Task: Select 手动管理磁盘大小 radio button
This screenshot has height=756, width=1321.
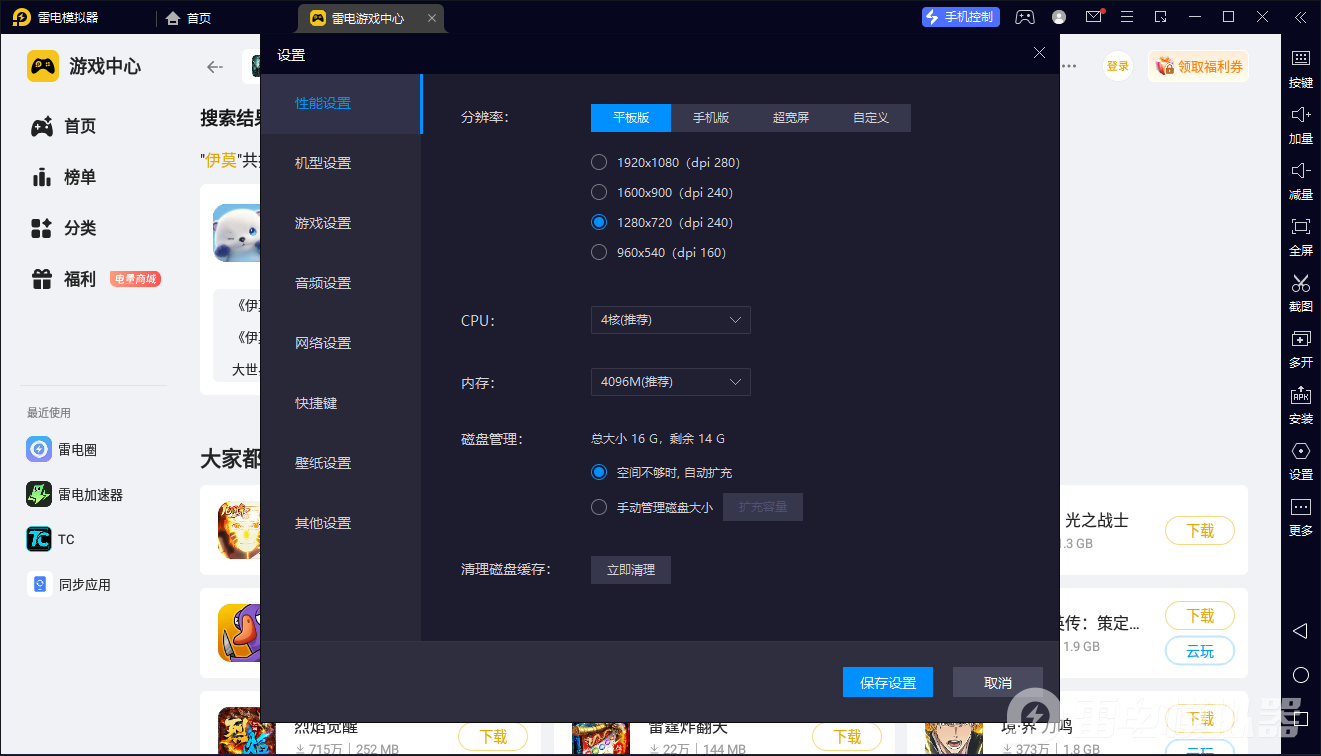Action: 599,507
